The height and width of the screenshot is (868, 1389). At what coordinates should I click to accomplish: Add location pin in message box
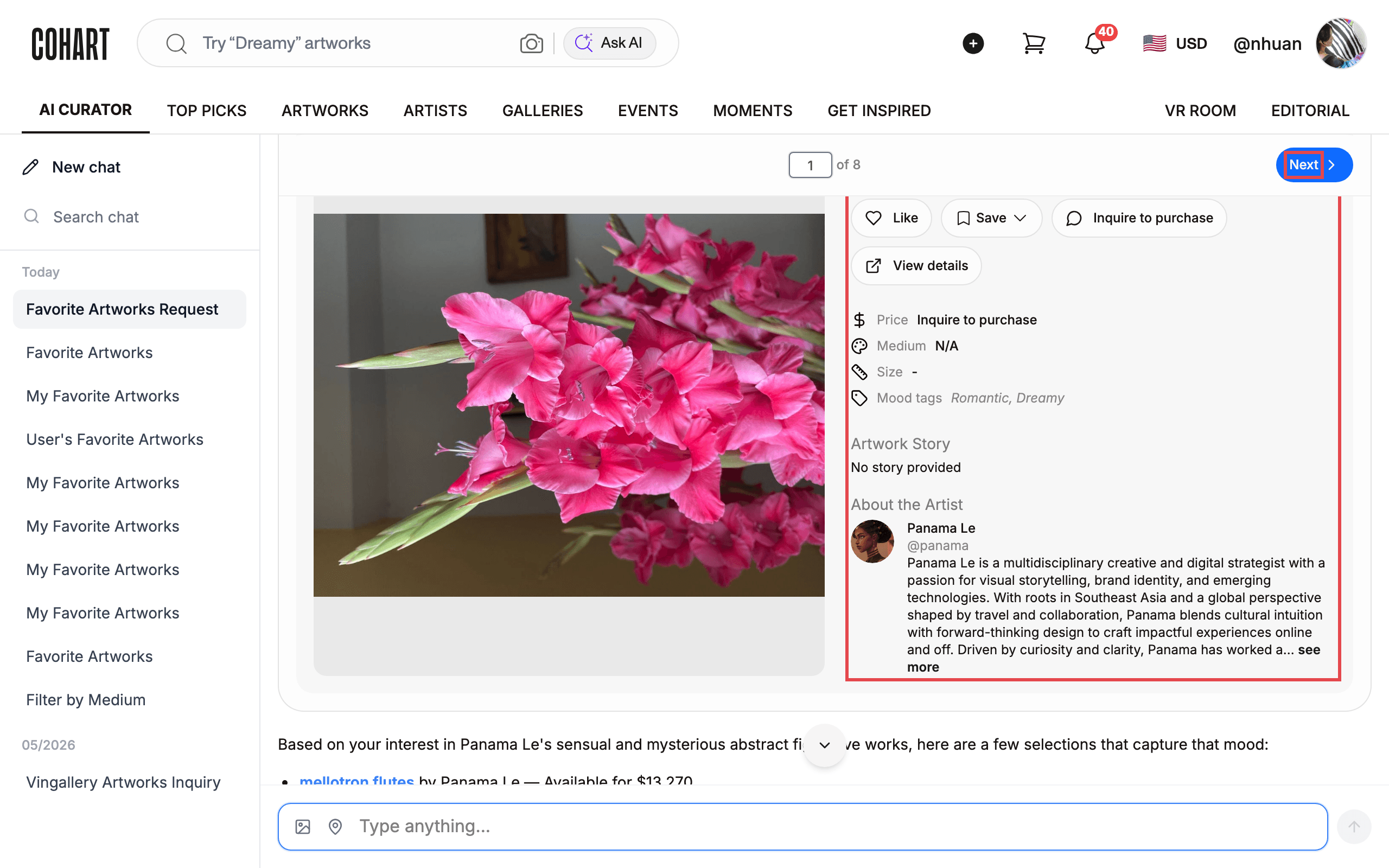coord(335,827)
